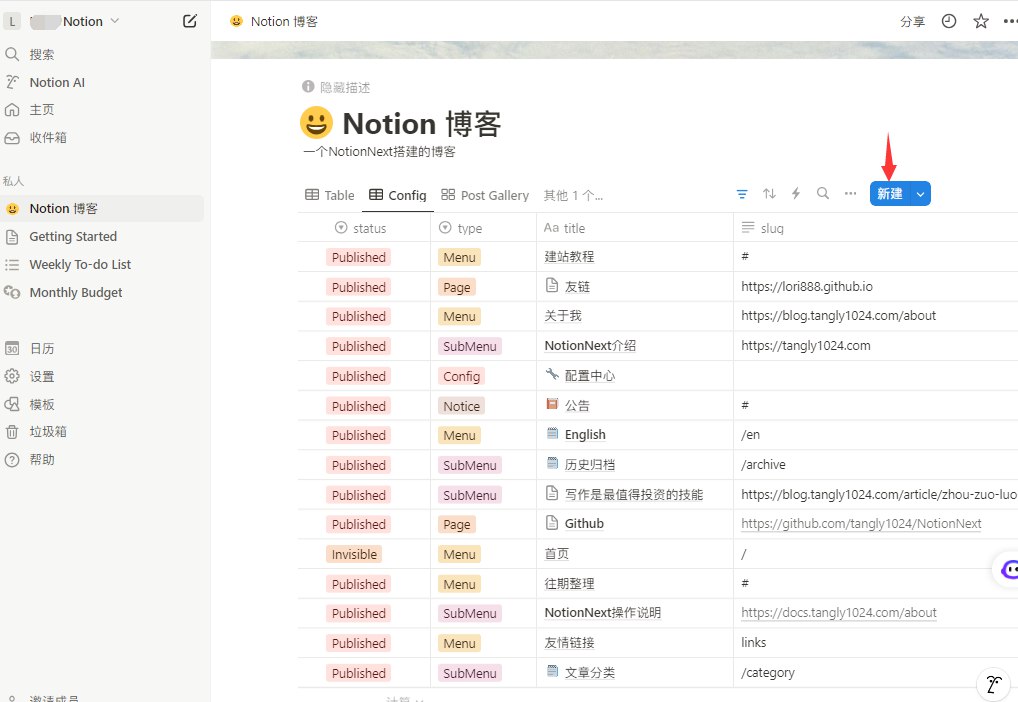Image resolution: width=1018 pixels, height=702 pixels.
Task: Open the 友链 page icon
Action: (x=552, y=286)
